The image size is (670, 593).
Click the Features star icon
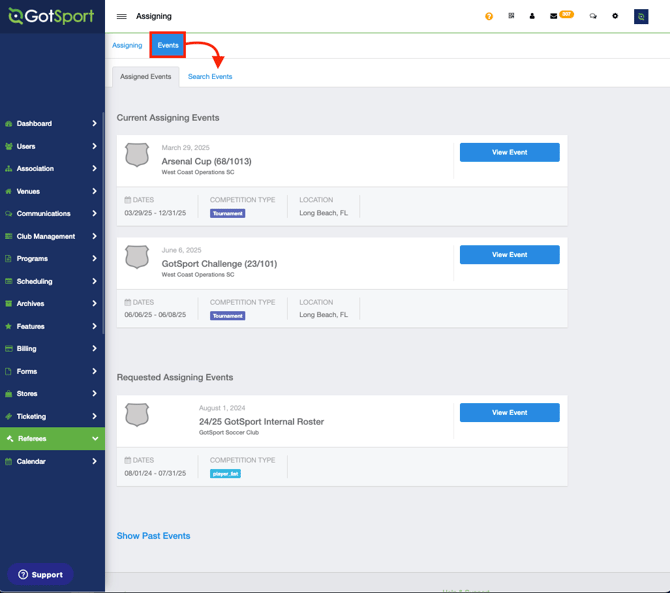[9, 326]
